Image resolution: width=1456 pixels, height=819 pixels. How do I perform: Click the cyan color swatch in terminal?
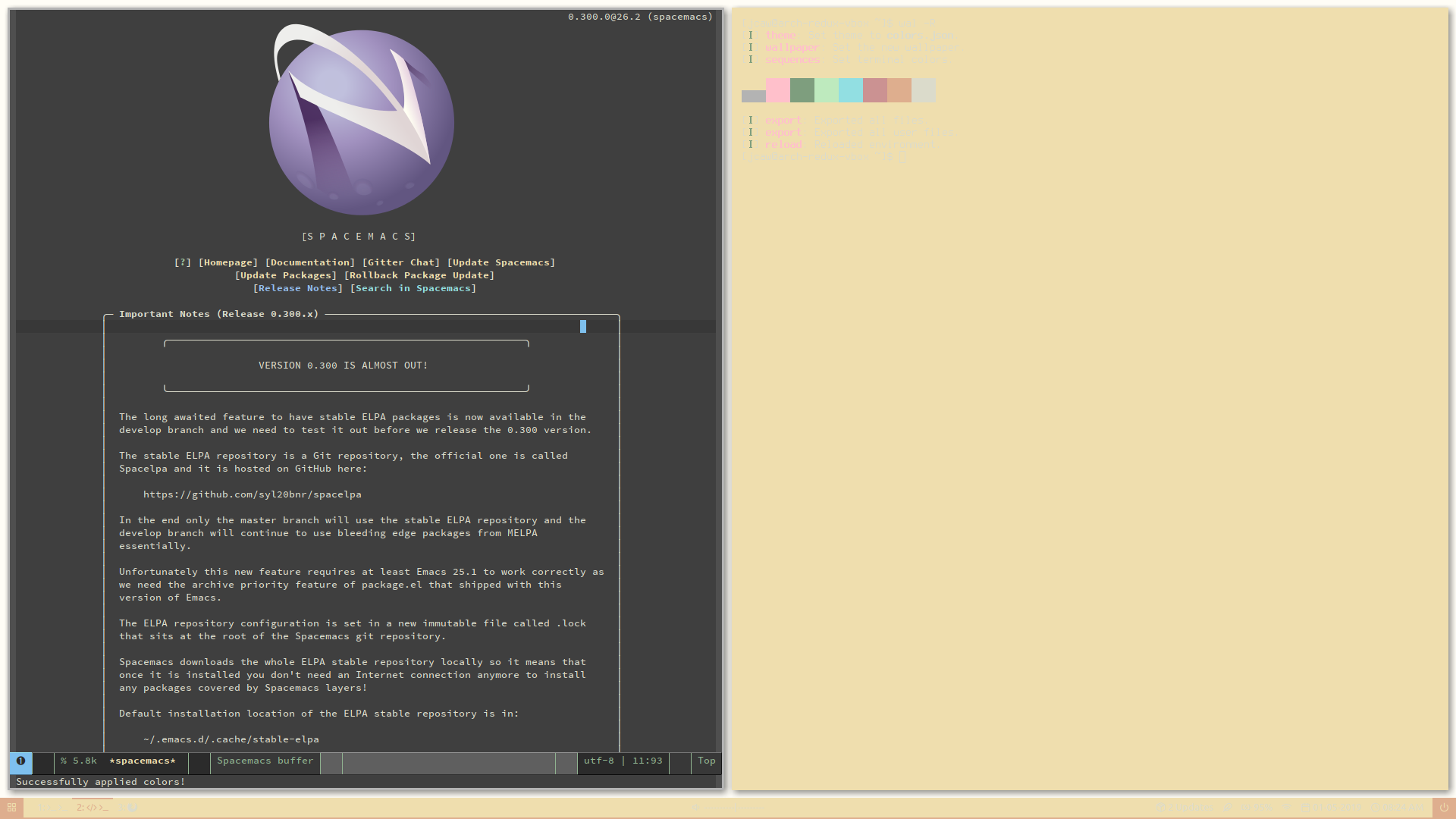850,90
